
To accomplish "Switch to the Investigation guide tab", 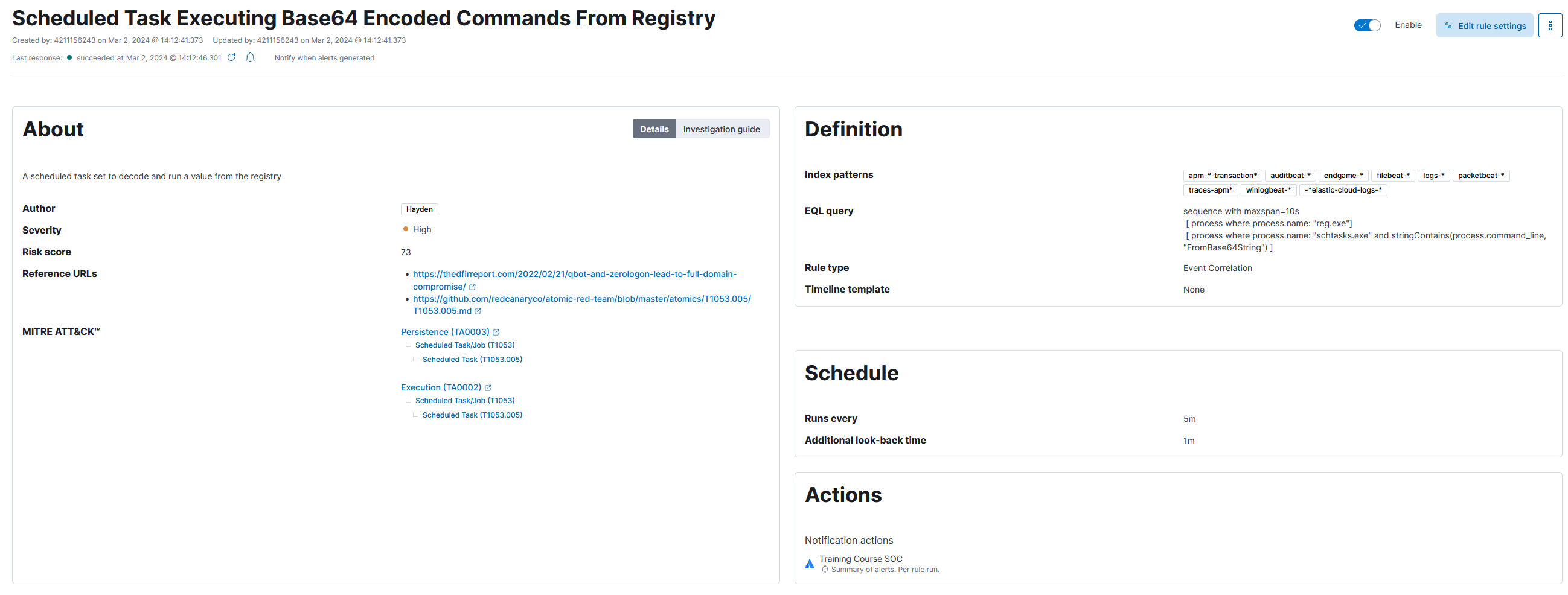I will tap(721, 129).
